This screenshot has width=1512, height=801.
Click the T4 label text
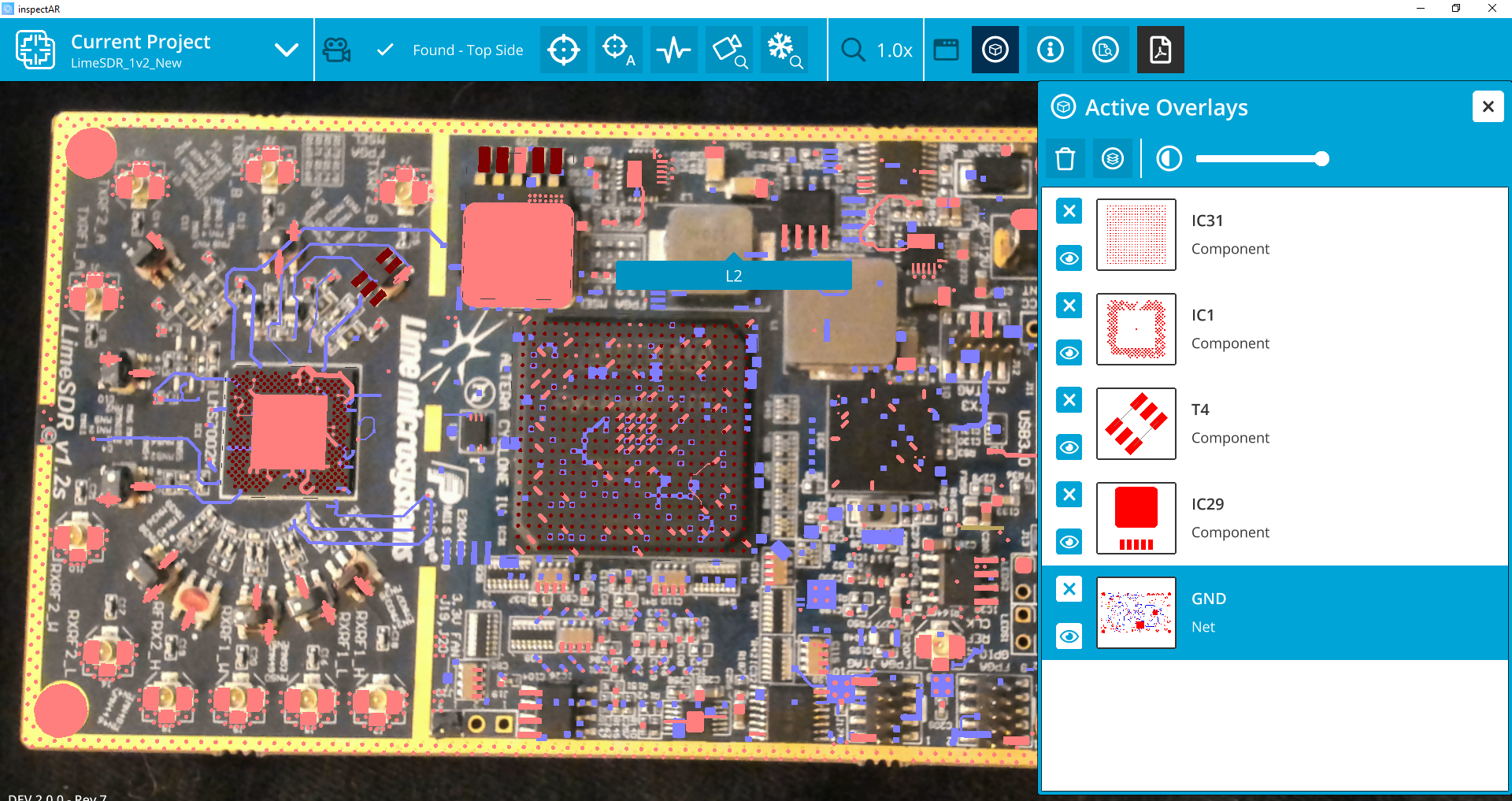coord(1200,410)
